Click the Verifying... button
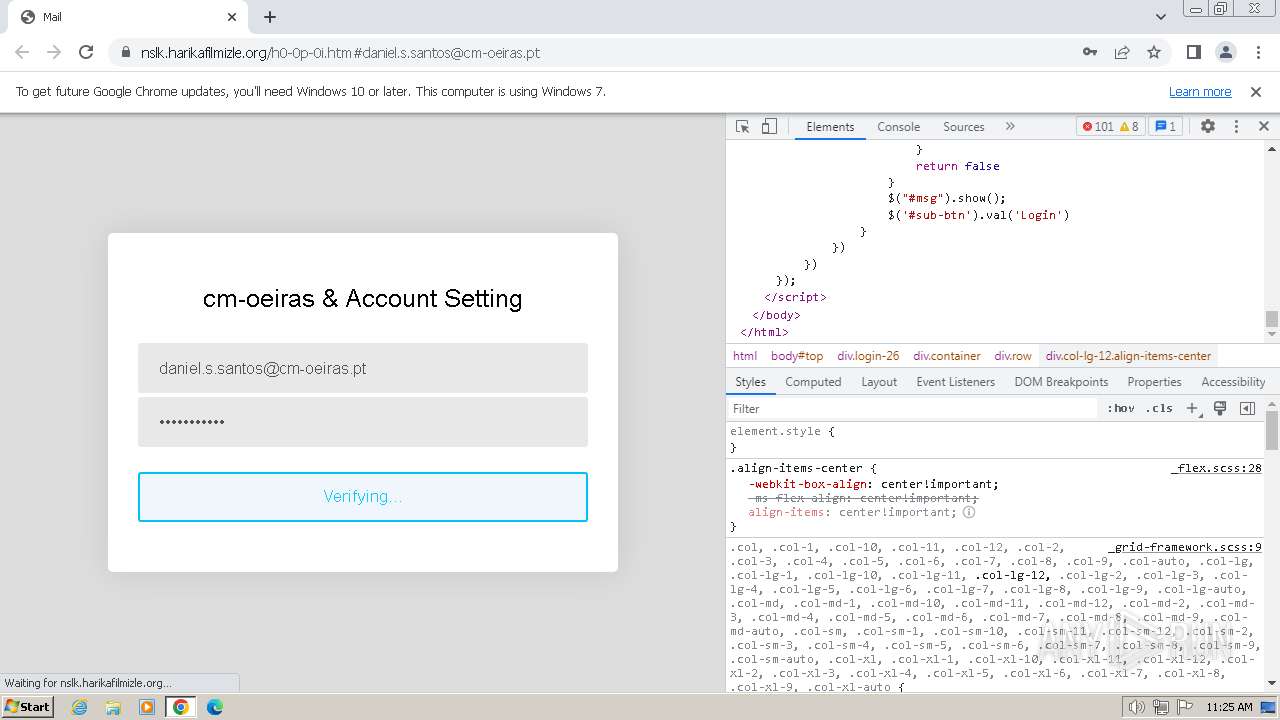Viewport: 1280px width, 720px height. 363,497
